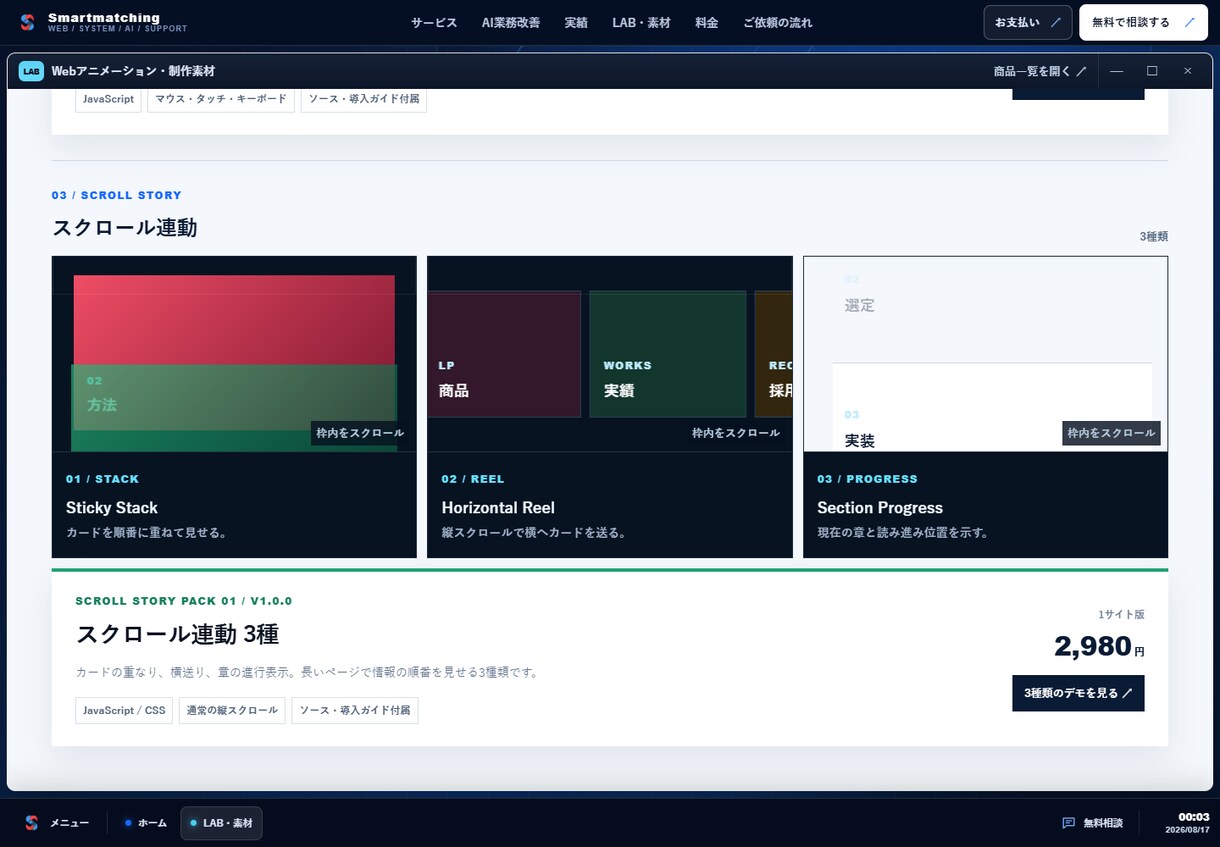
Task: Open the taskbar メニュー button
Action: coord(57,823)
